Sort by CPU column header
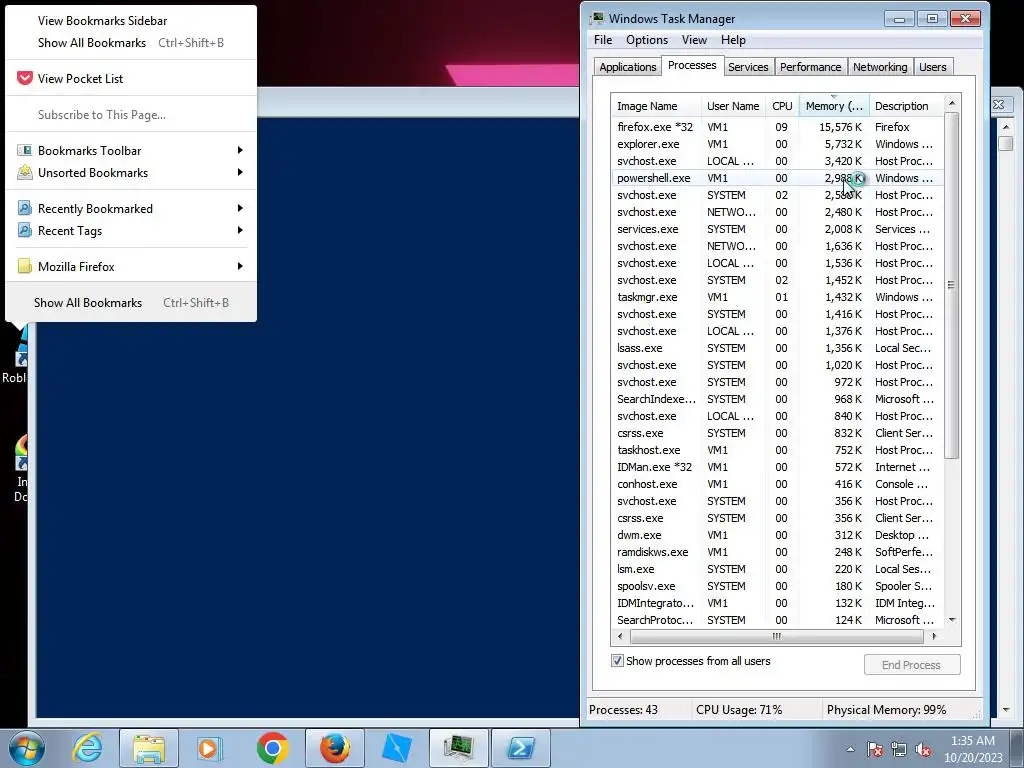1024x768 pixels. click(782, 106)
